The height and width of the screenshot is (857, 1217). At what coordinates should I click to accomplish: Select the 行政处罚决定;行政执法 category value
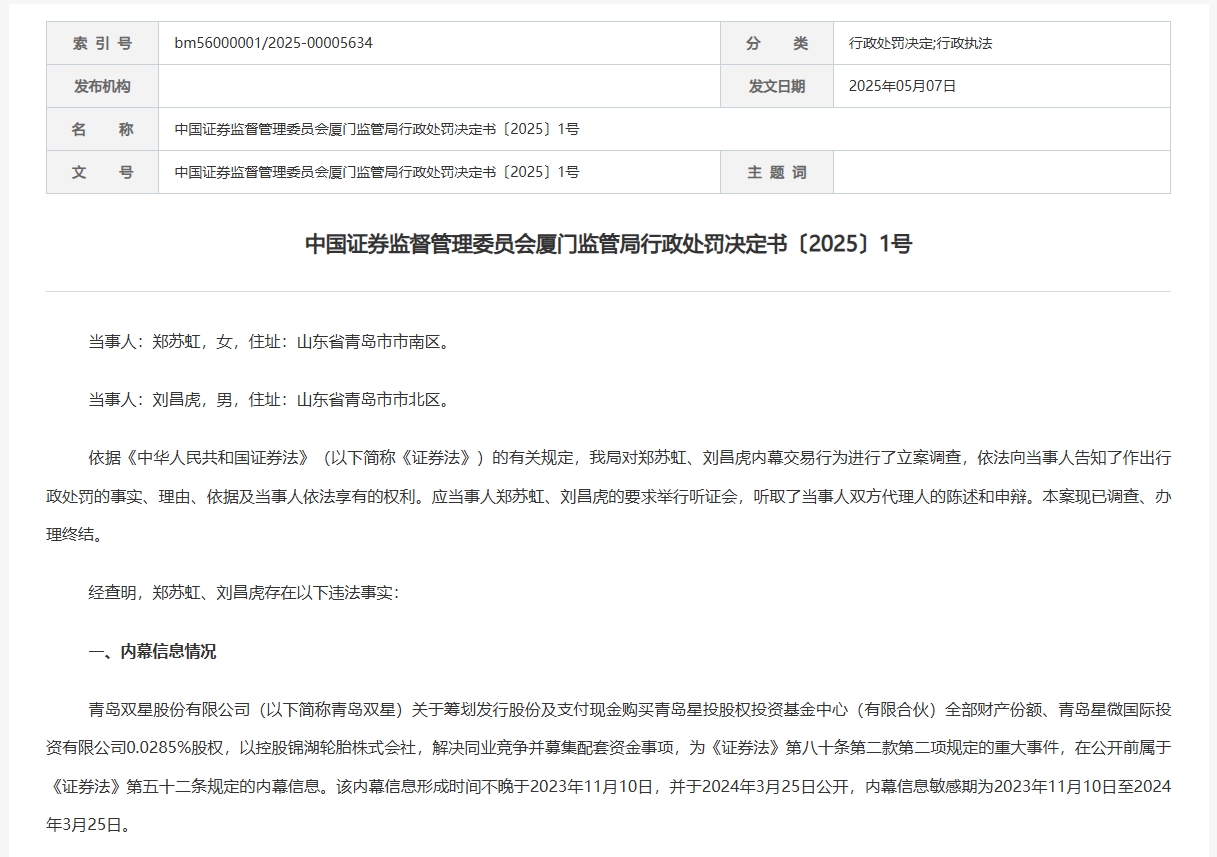point(920,43)
